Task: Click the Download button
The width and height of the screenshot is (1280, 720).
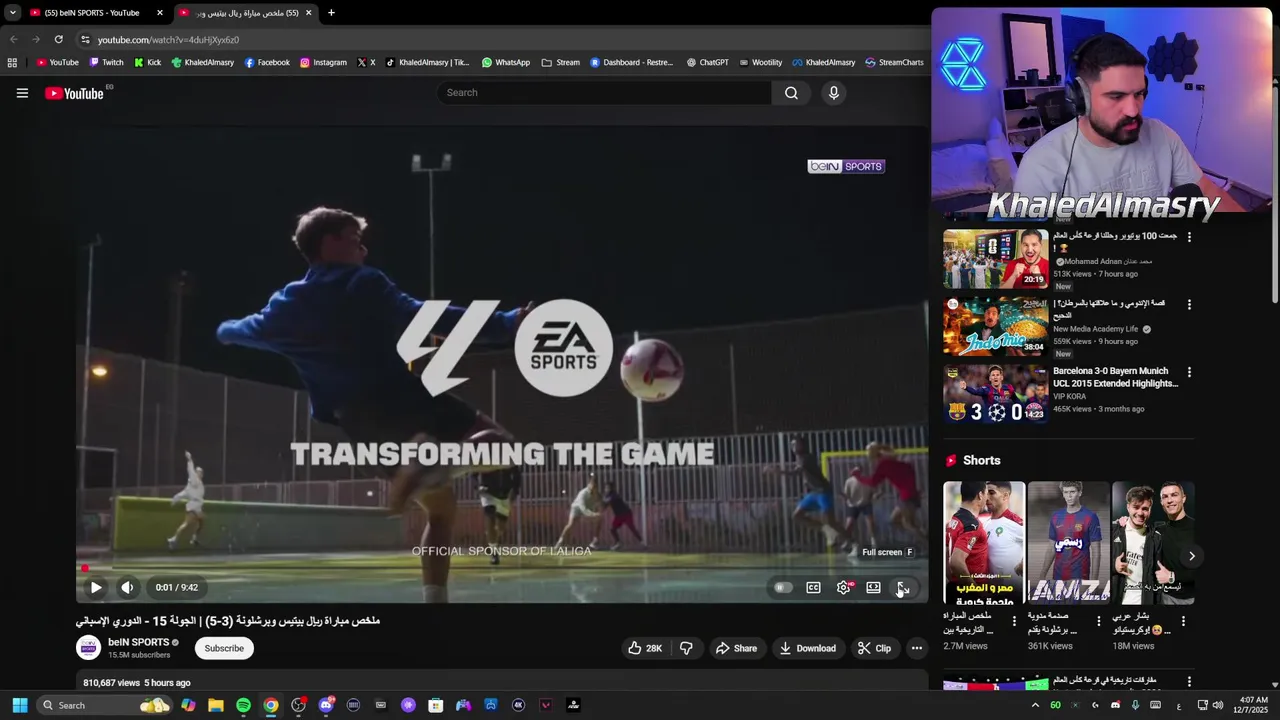Action: coord(807,648)
